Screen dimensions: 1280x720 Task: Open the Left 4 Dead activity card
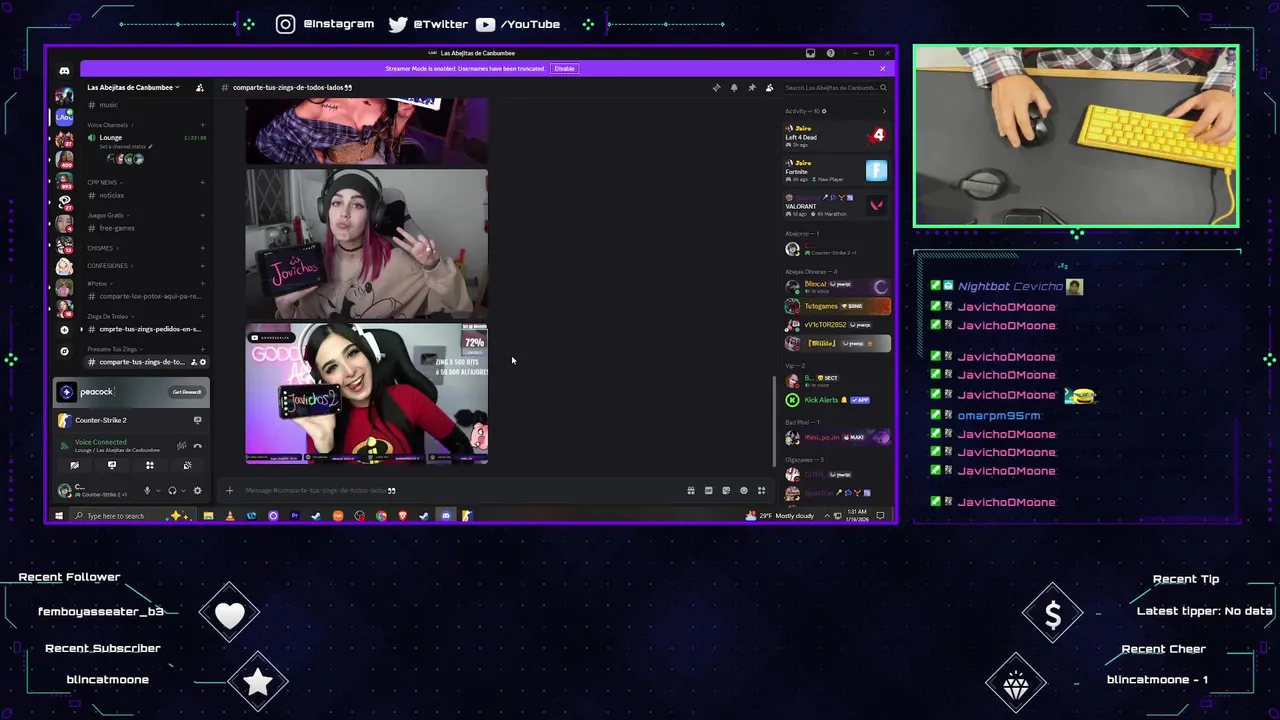click(x=837, y=136)
